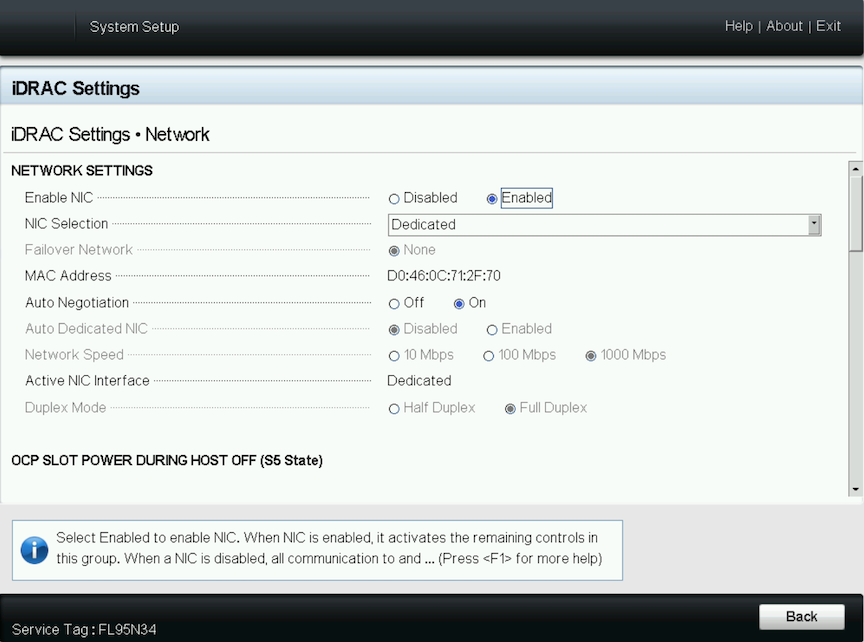Open About in the top bar
The width and height of the screenshot is (864, 642).
[x=784, y=26]
